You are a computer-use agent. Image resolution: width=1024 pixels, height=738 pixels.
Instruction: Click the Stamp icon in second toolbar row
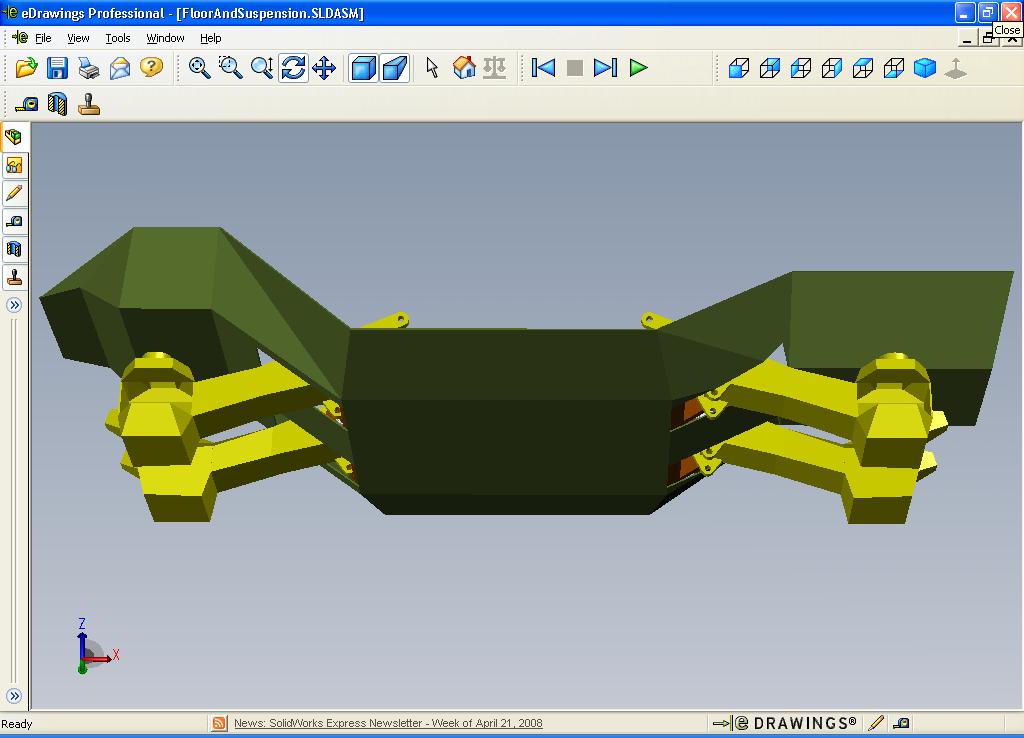[x=89, y=104]
